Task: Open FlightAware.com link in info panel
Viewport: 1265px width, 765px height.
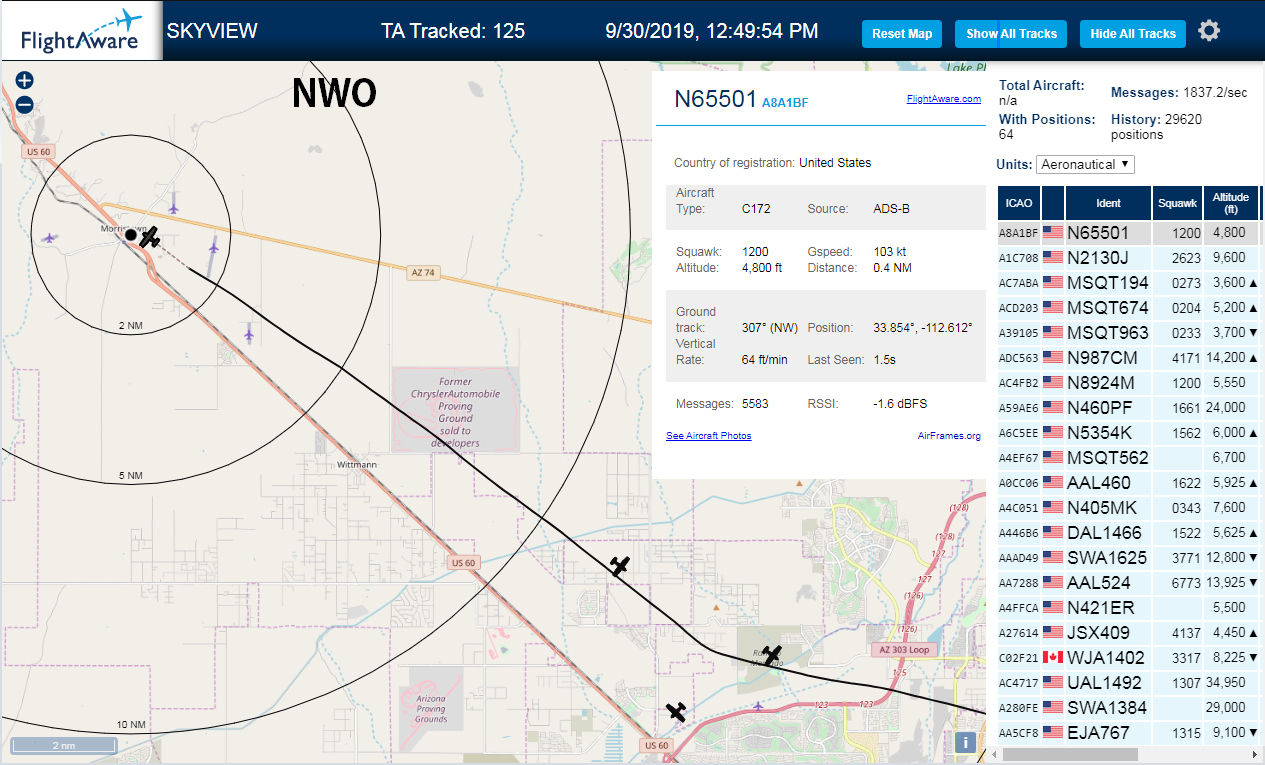Action: click(x=944, y=99)
